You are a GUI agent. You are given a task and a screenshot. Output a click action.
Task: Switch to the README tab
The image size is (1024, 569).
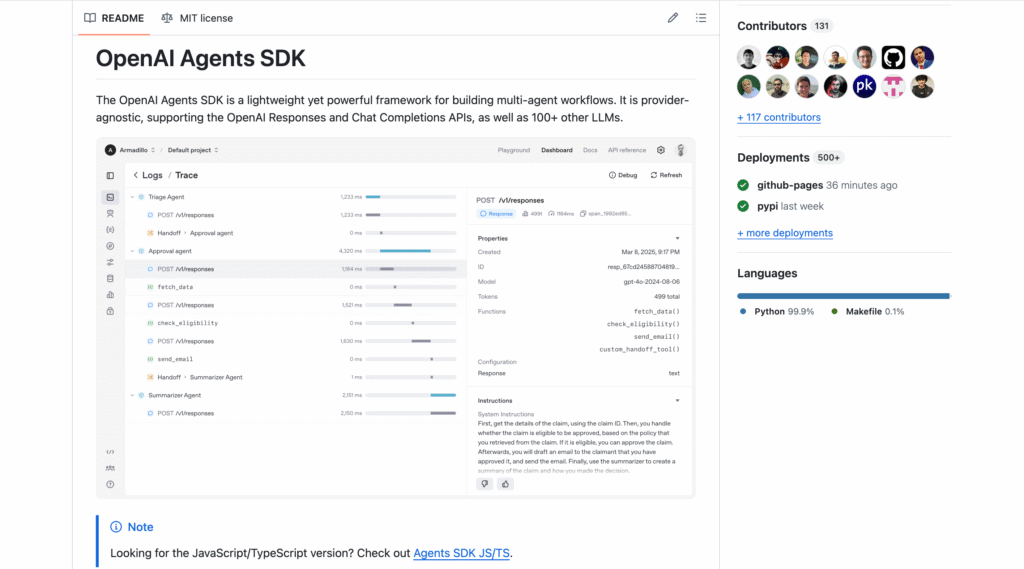click(x=114, y=18)
